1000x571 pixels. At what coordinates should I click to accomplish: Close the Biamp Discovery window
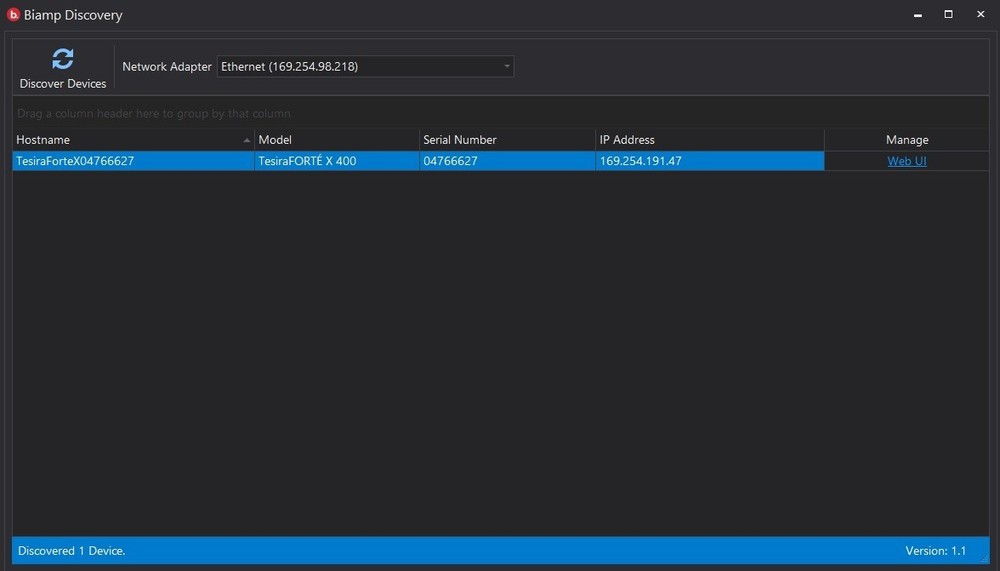click(980, 14)
